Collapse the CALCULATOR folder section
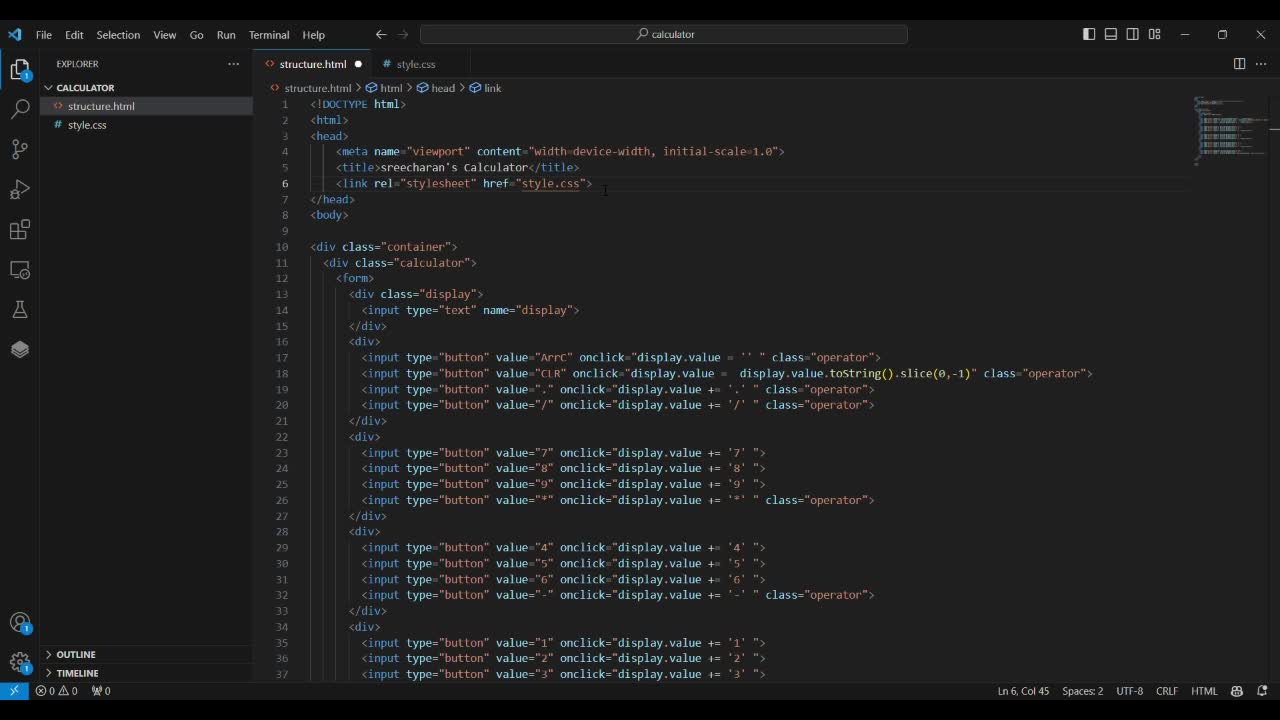 tap(85, 88)
